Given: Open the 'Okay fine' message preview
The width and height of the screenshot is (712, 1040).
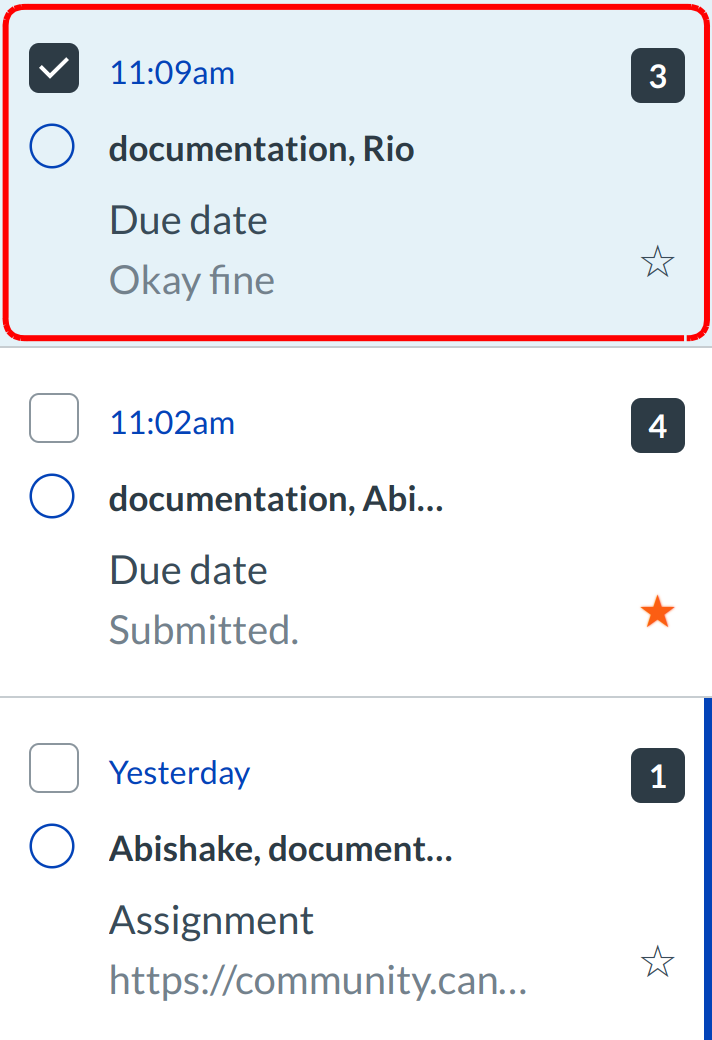Looking at the screenshot, I should click(192, 281).
